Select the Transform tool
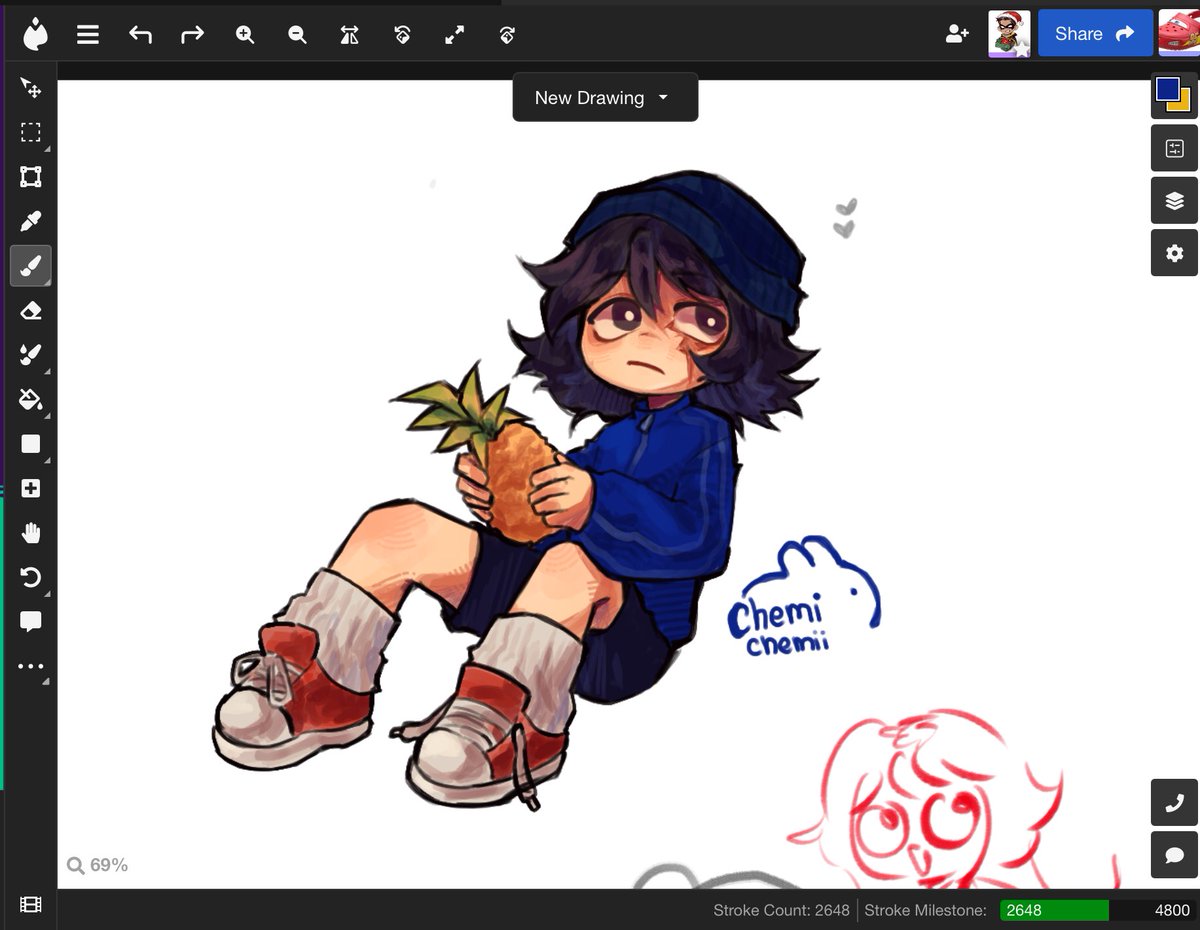Viewport: 1200px width, 930px height. click(31, 178)
